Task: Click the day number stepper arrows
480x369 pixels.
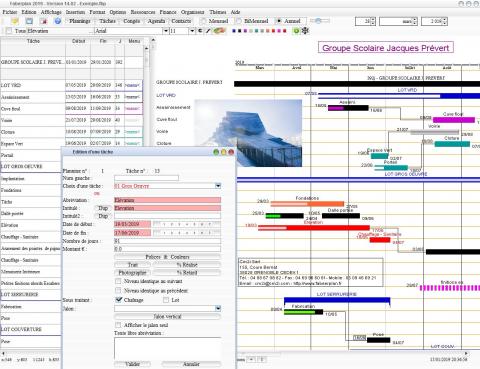Action: (373, 21)
